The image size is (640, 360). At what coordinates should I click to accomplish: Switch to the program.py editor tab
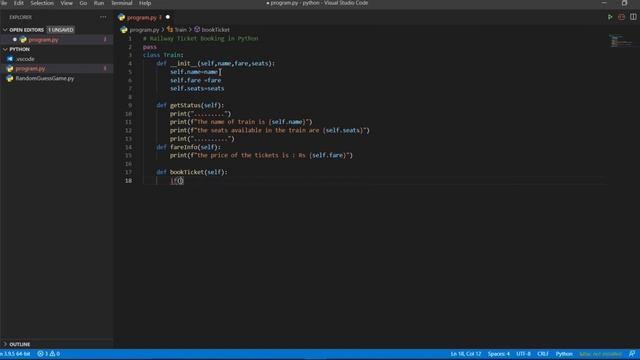point(142,18)
